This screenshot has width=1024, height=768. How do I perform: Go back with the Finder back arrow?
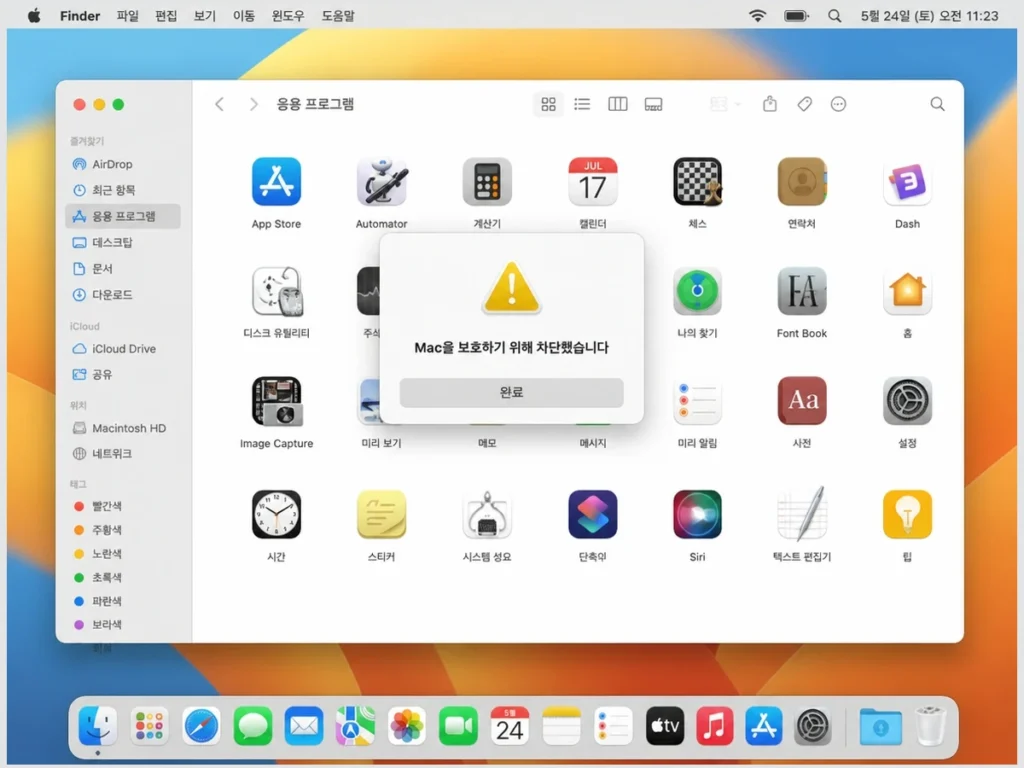coord(220,104)
